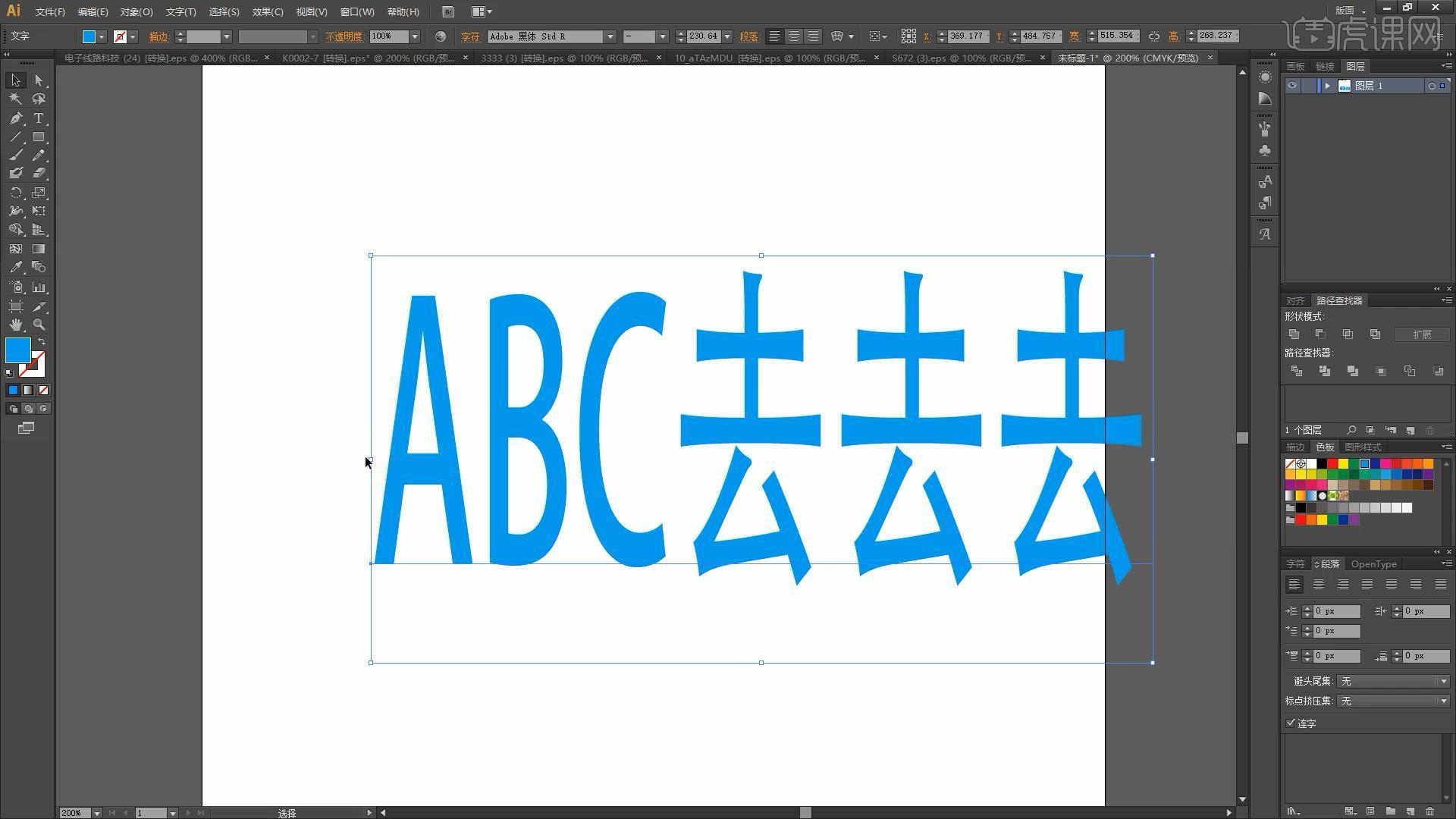Click the X position field 369.177
The width and height of the screenshot is (1456, 819).
[x=967, y=36]
